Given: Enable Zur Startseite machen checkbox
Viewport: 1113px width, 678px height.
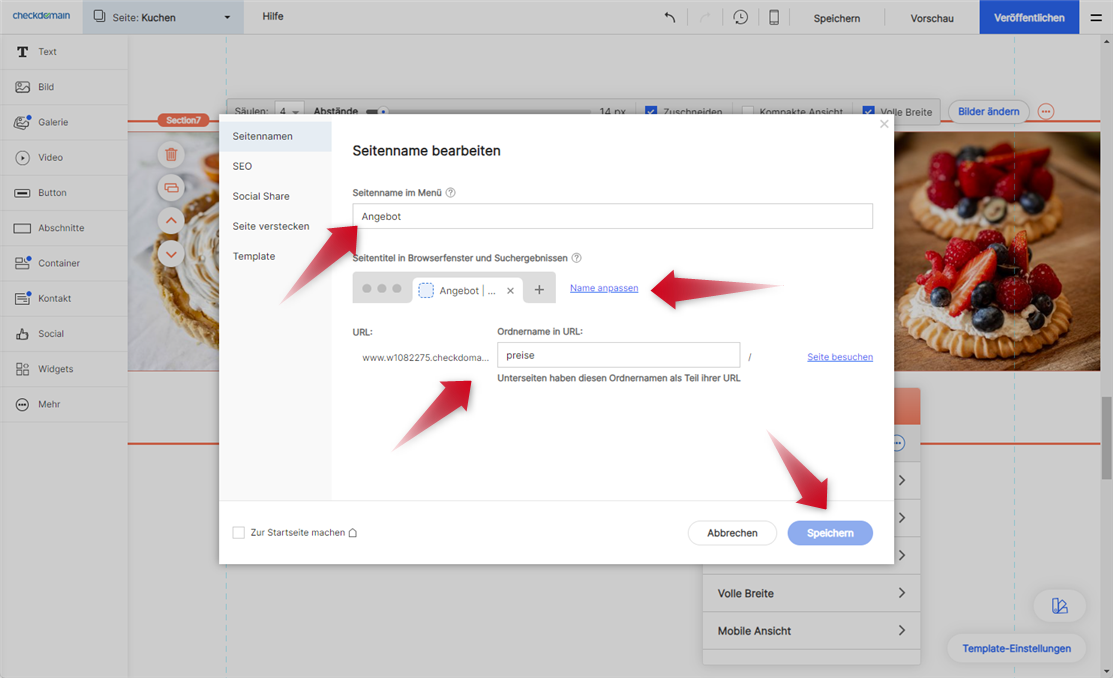Looking at the screenshot, I should pos(238,533).
